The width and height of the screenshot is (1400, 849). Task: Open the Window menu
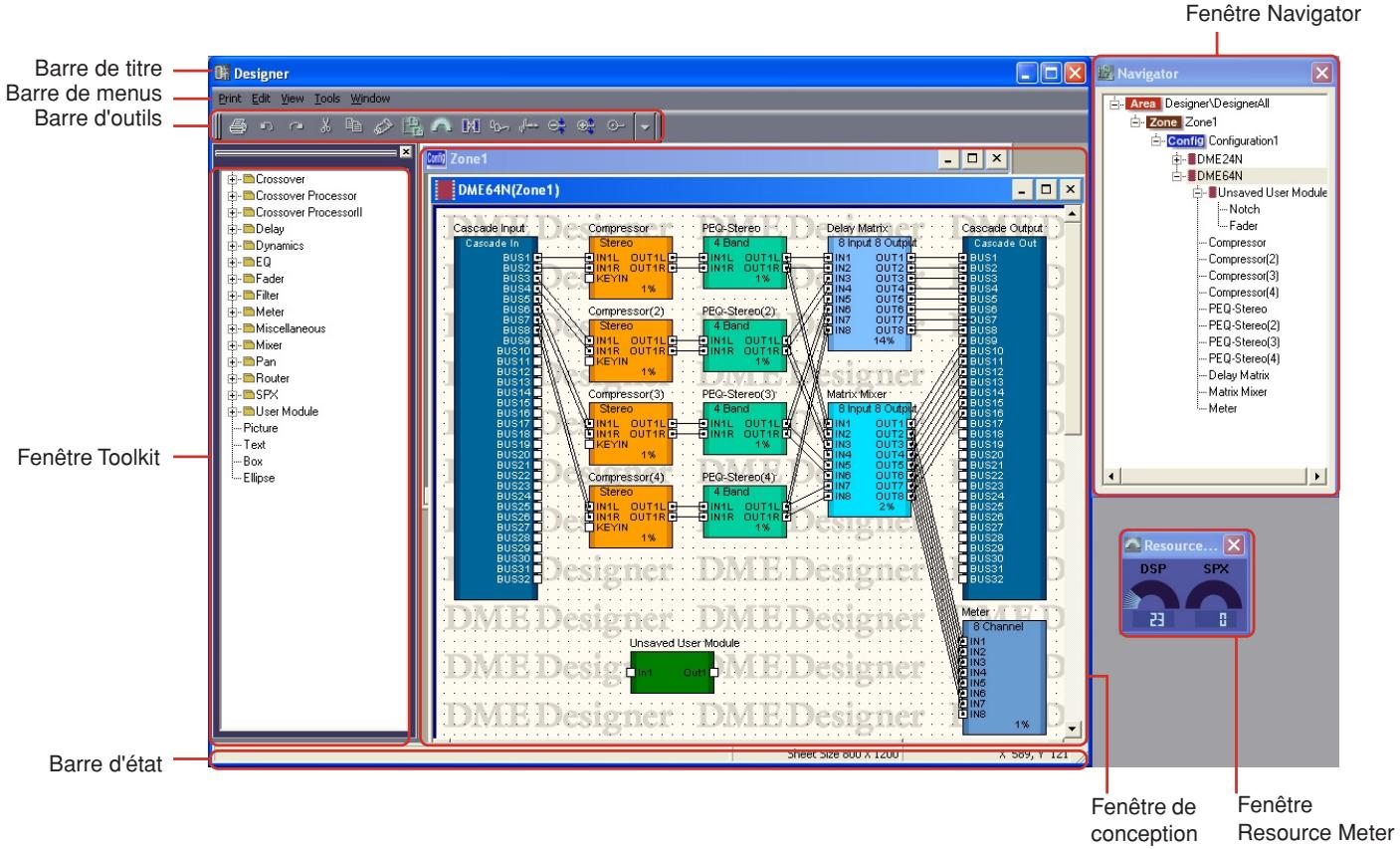(x=370, y=99)
